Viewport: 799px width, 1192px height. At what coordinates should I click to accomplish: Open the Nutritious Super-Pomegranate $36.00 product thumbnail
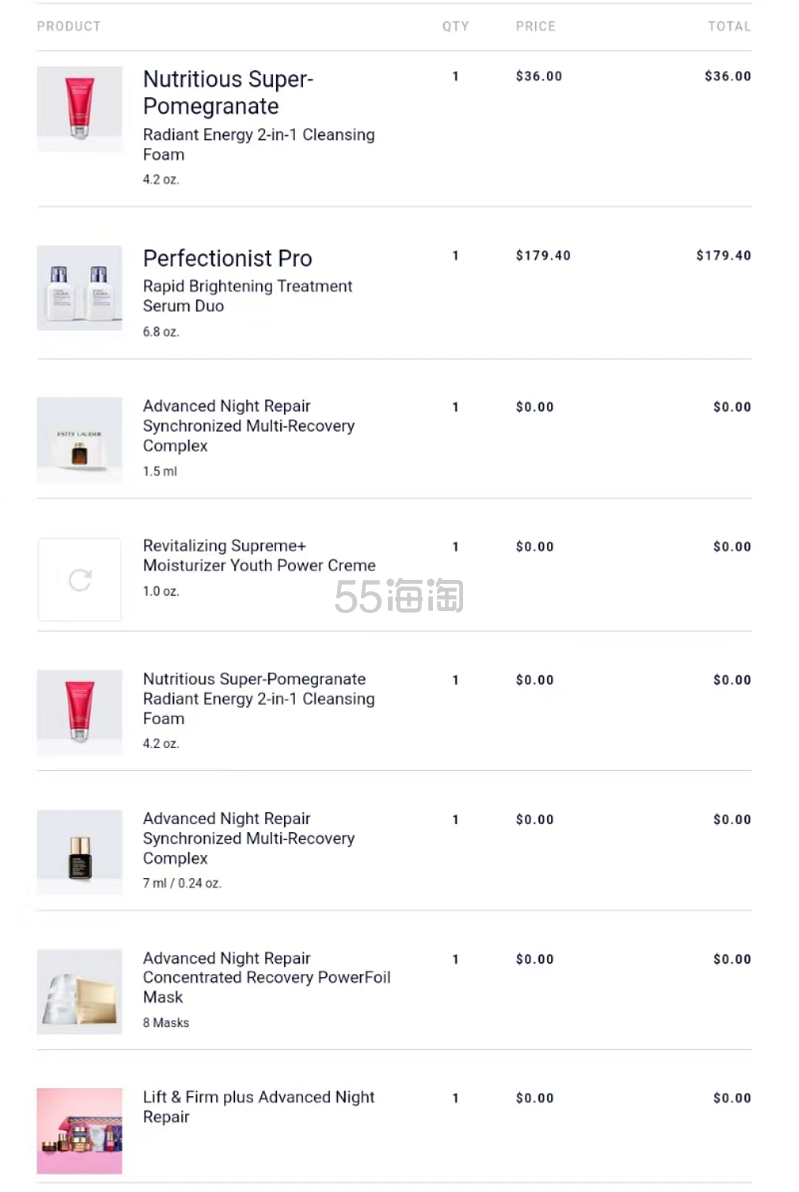pyautogui.click(x=80, y=109)
